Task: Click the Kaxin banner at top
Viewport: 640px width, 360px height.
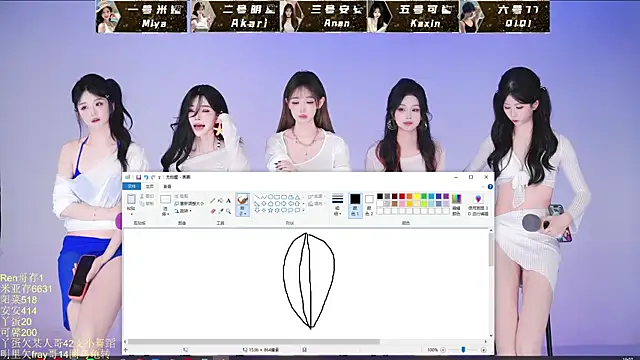Action: (x=413, y=17)
